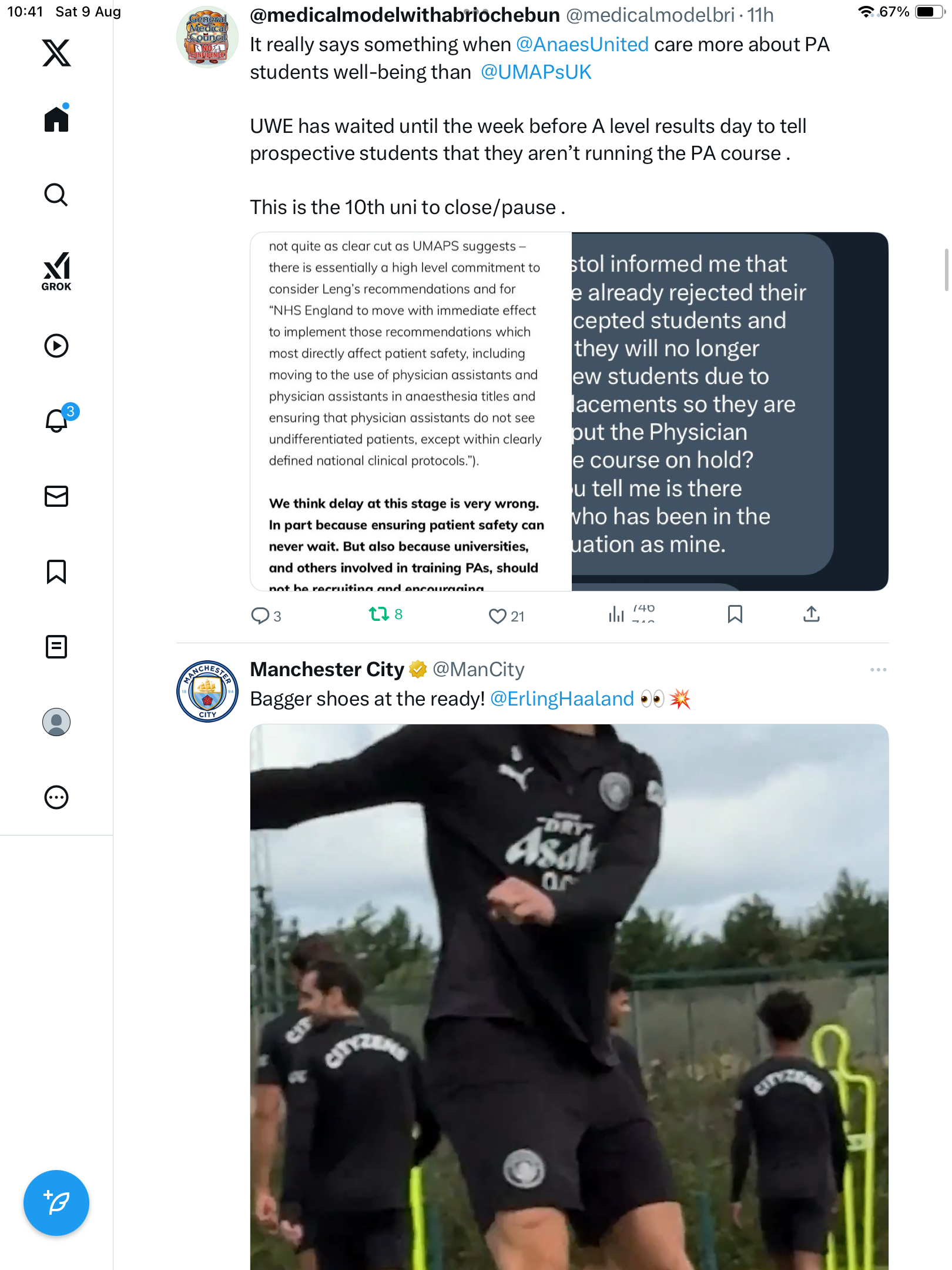The height and width of the screenshot is (1270, 952).
Task: Open the Search explore icon
Action: [x=56, y=195]
